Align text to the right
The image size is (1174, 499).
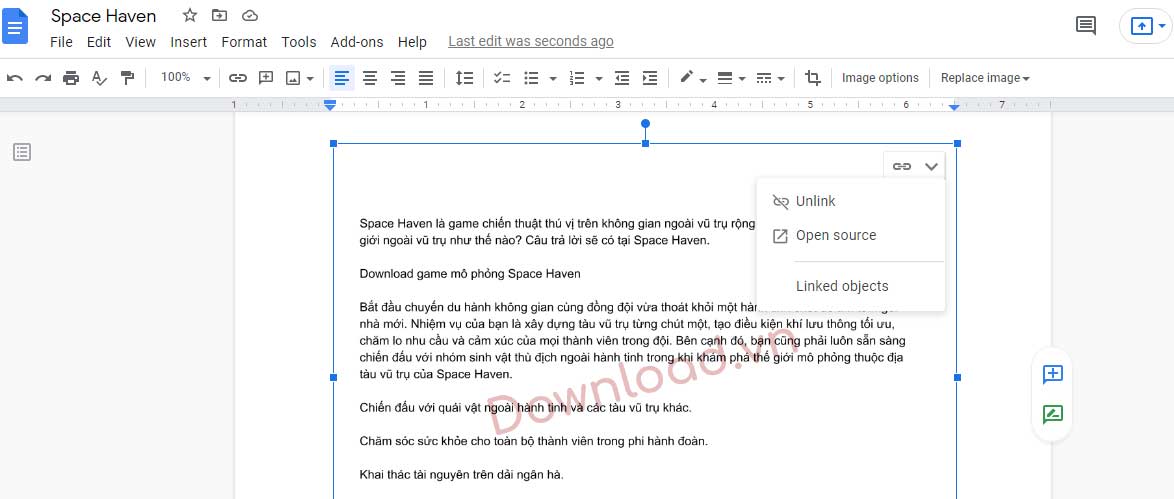pyautogui.click(x=398, y=78)
